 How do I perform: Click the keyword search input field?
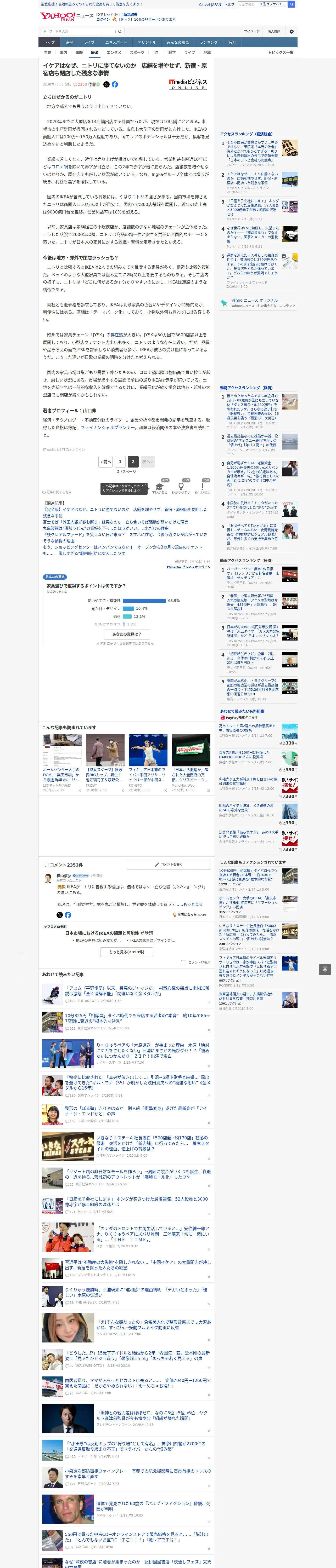(79, 32)
